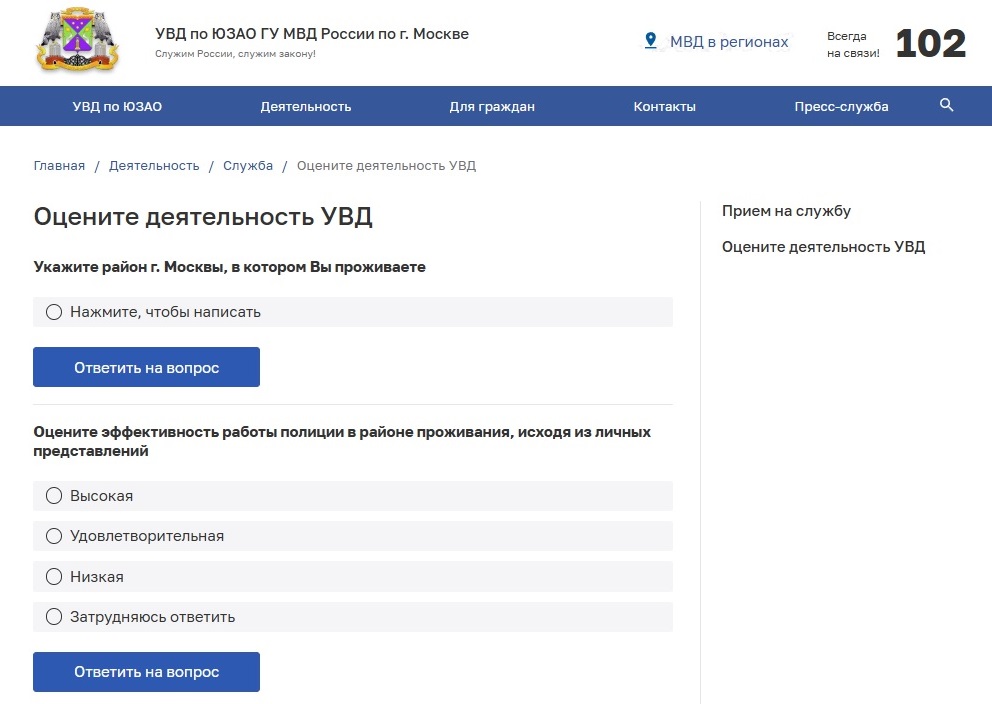Screen dimensions: 992x704
Task: Click the 'МВД в регионах' link
Action: click(x=728, y=42)
